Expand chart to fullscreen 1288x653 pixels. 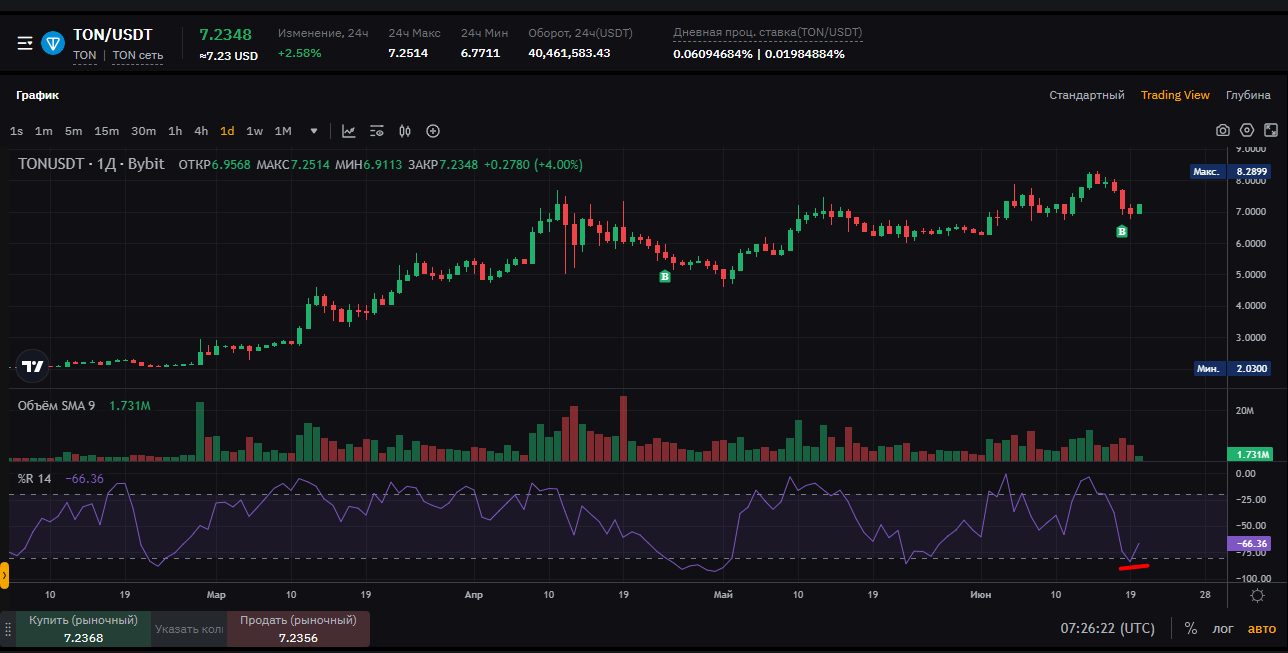tap(1271, 131)
